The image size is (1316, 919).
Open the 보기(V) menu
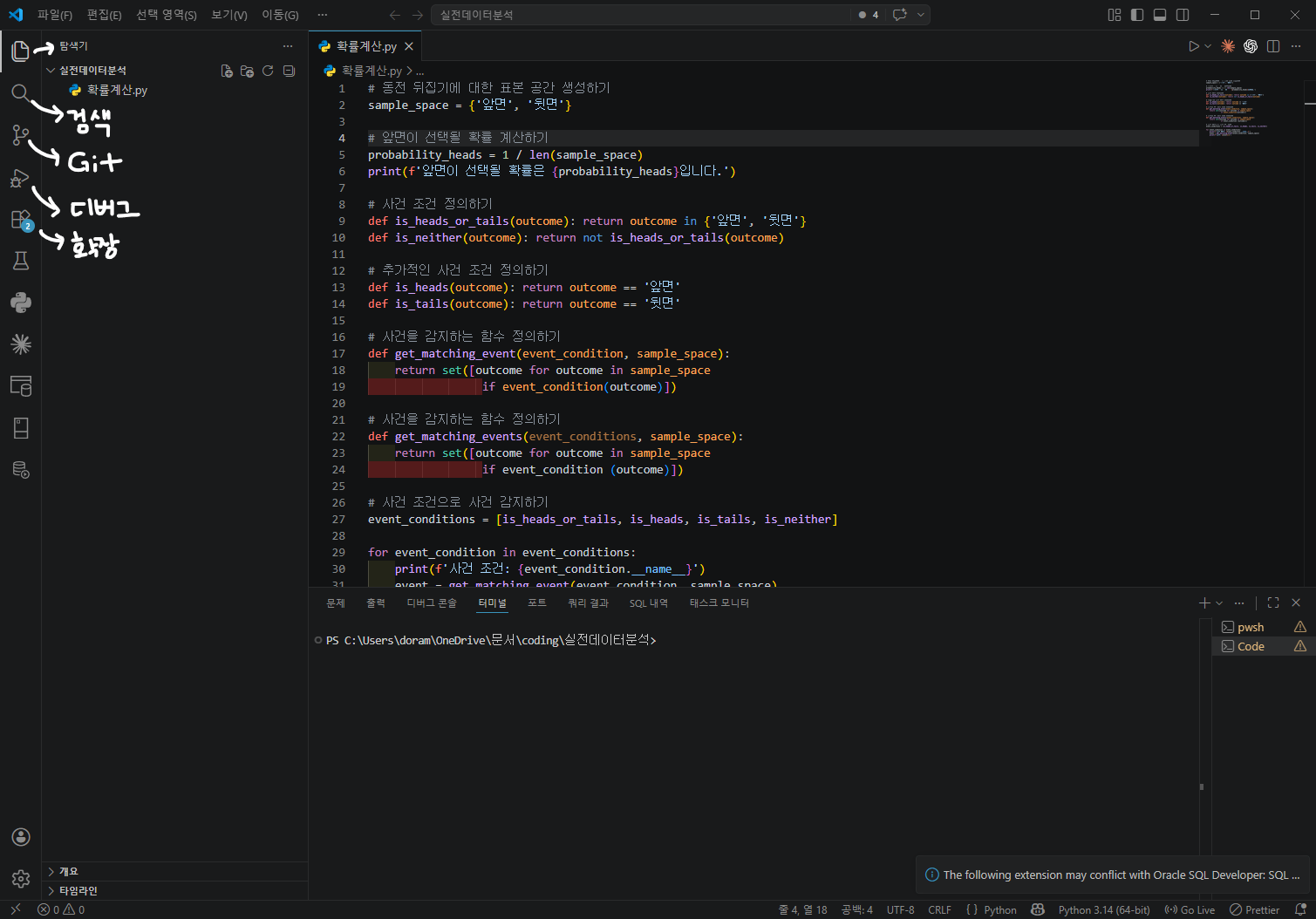coord(229,15)
